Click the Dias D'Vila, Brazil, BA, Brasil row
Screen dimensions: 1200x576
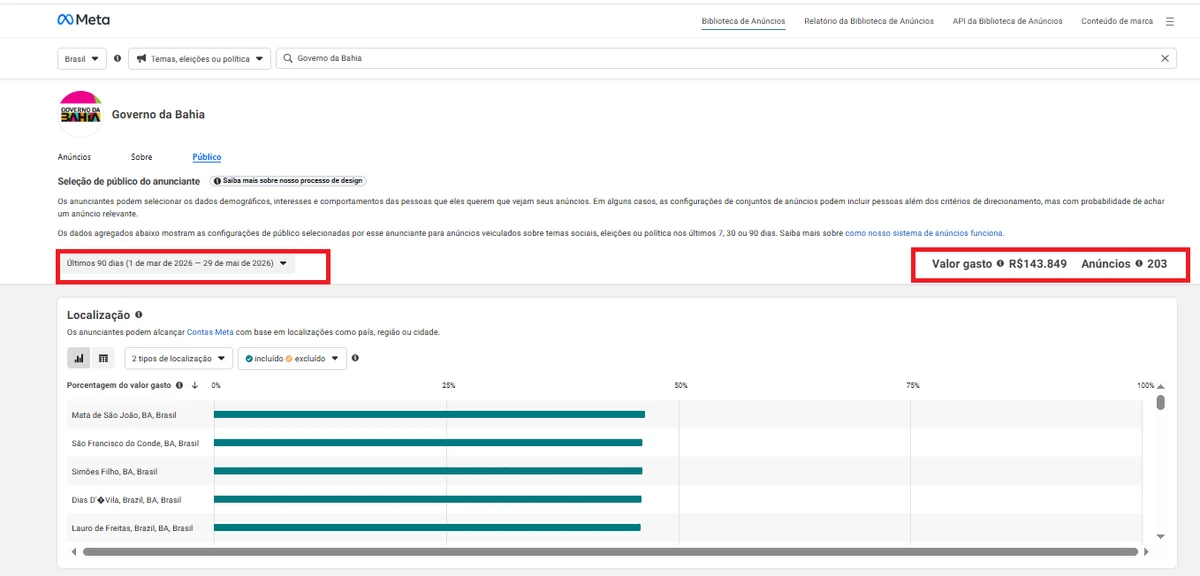coord(605,499)
